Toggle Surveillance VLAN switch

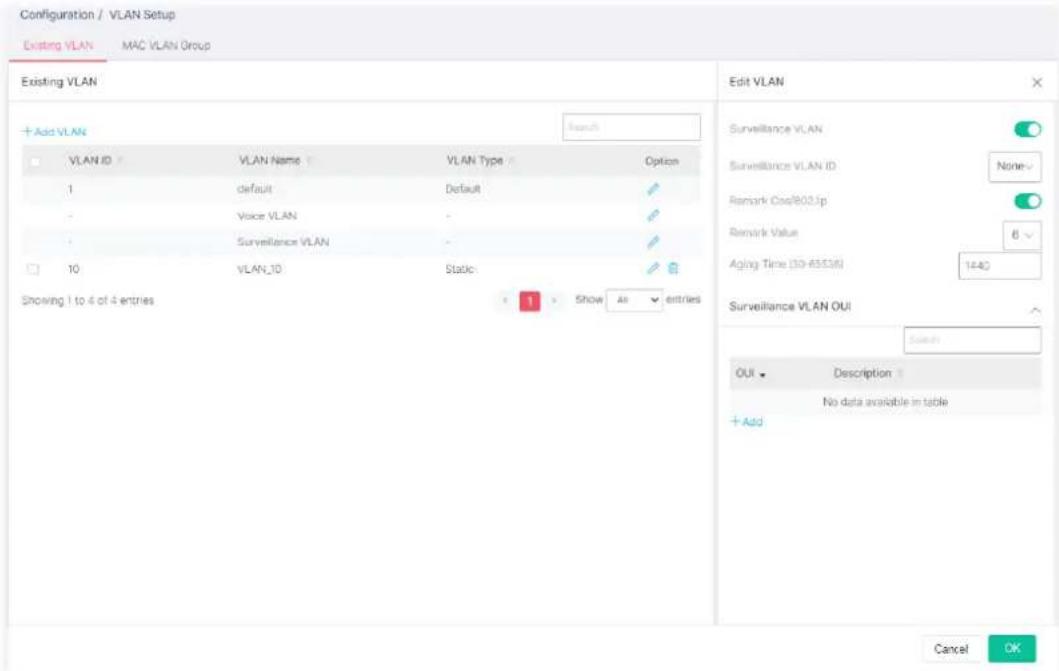[x=1027, y=129]
